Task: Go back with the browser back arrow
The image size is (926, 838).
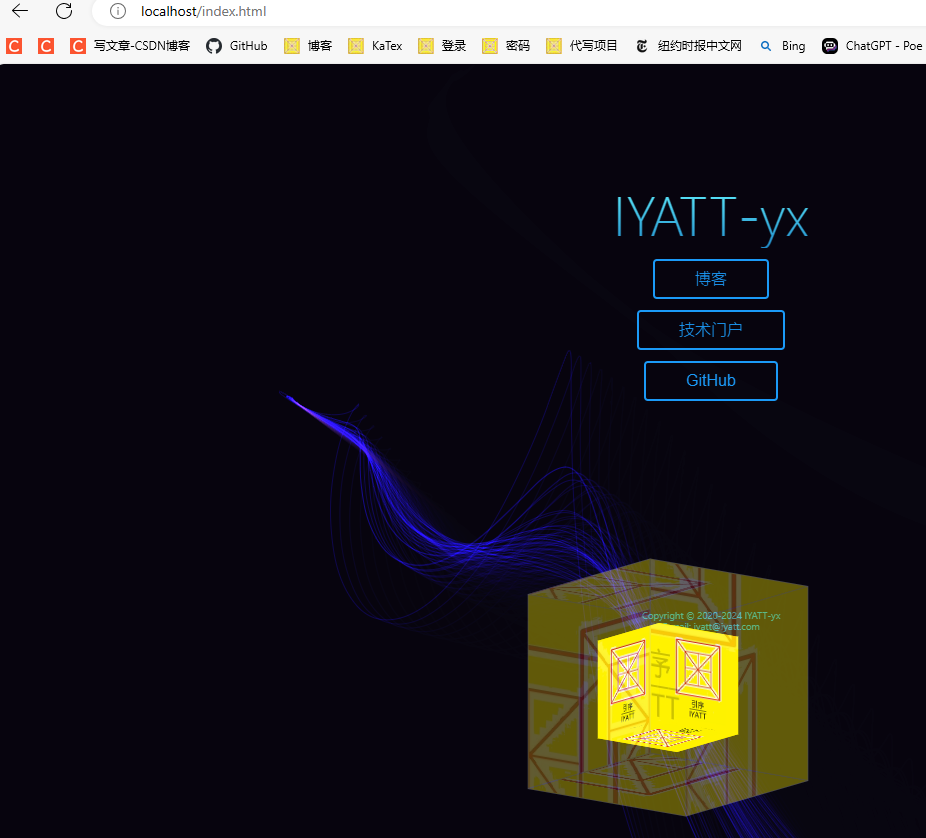Action: click(20, 11)
